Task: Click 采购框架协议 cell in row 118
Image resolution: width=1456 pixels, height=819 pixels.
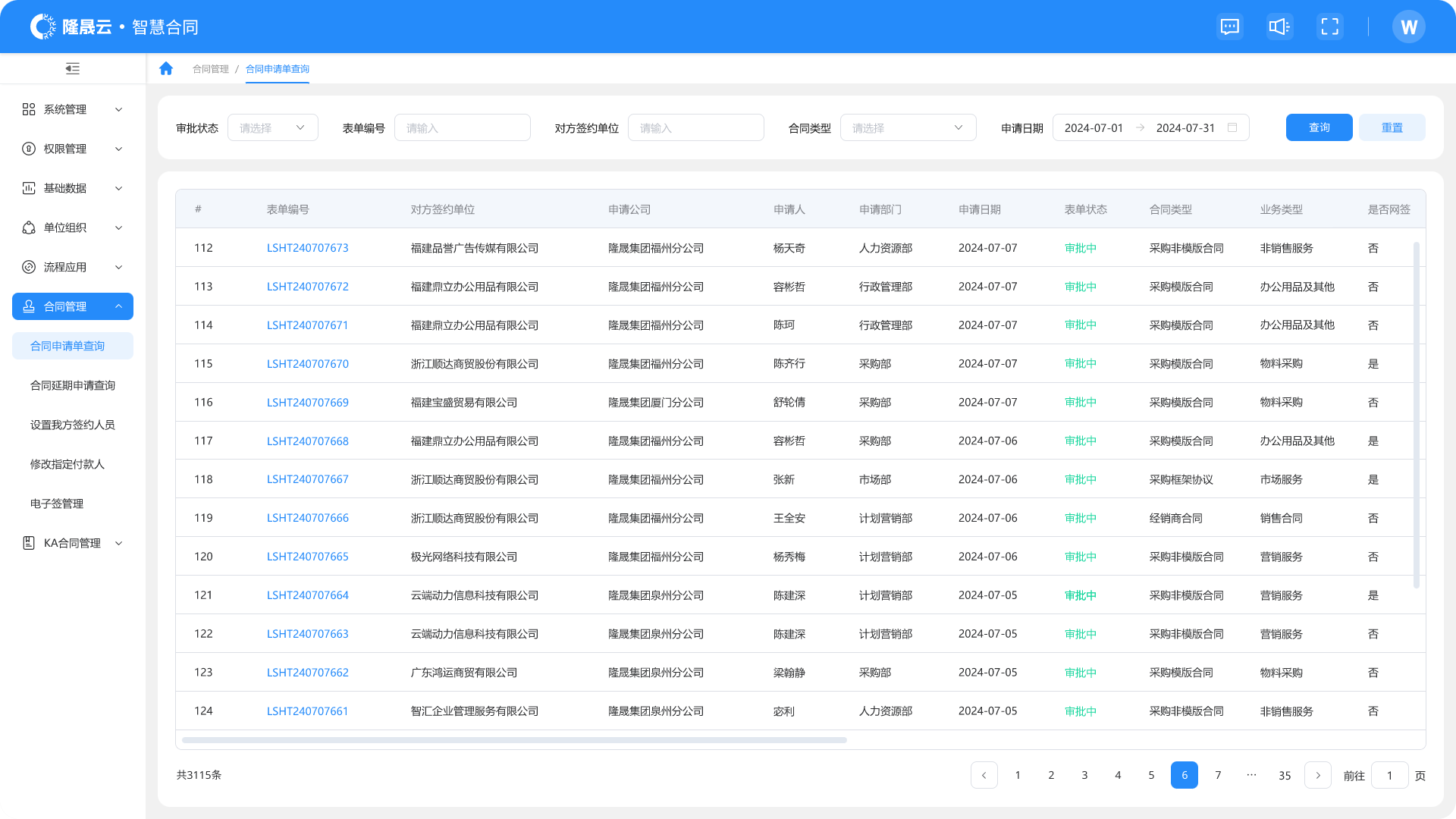Action: [x=1181, y=479]
